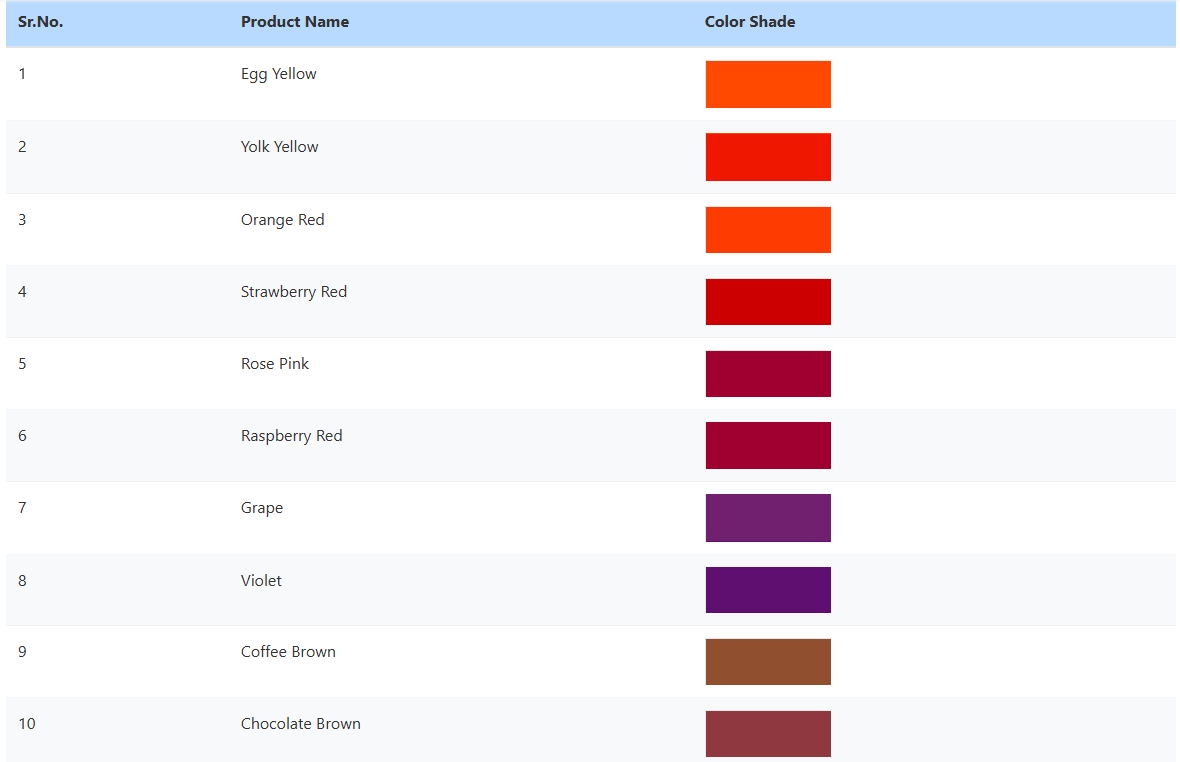This screenshot has height=762, width=1180.
Task: Select the Raspberry Red row's color swatch
Action: (768, 446)
